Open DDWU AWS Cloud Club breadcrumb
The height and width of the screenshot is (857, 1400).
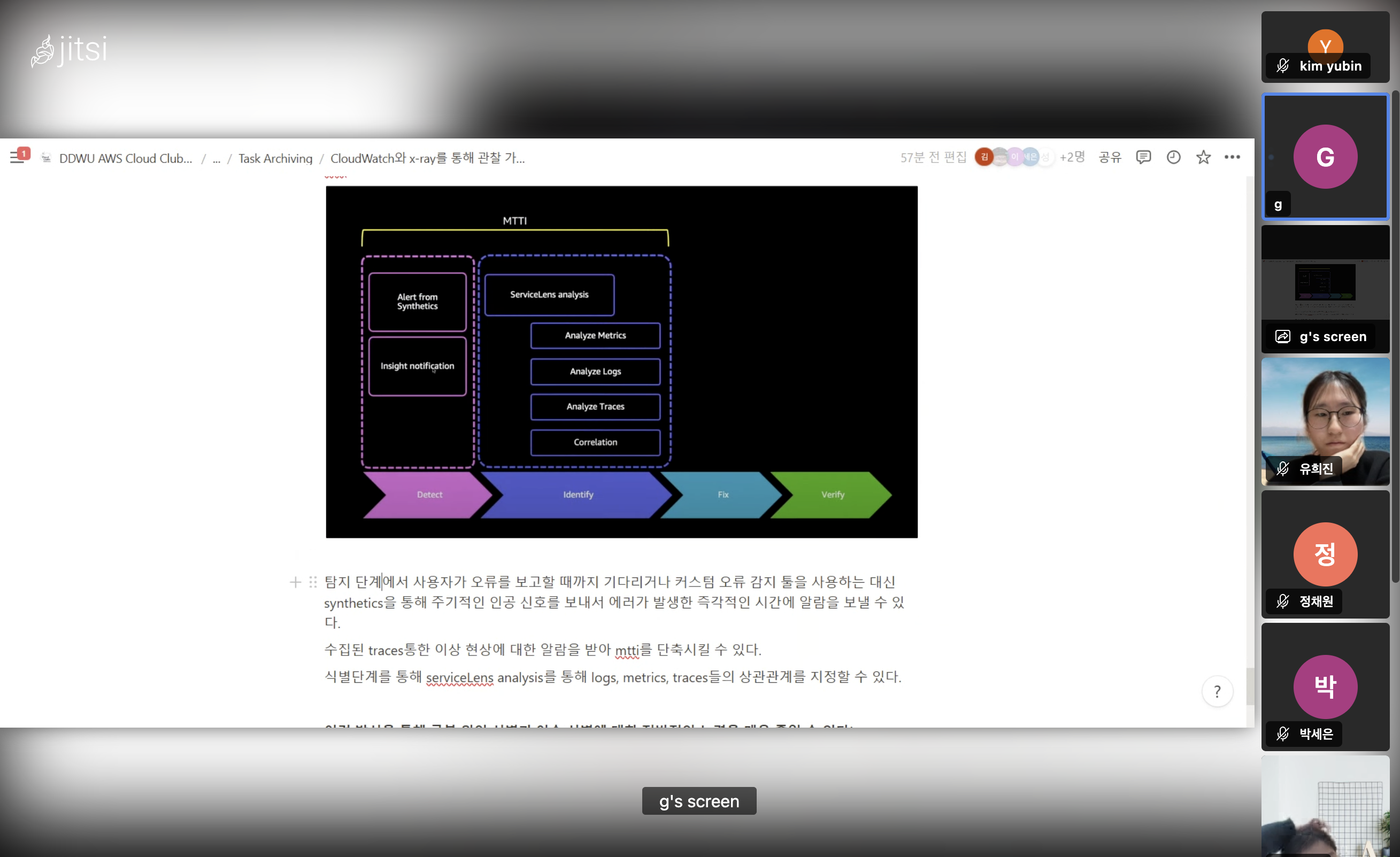tap(126, 158)
